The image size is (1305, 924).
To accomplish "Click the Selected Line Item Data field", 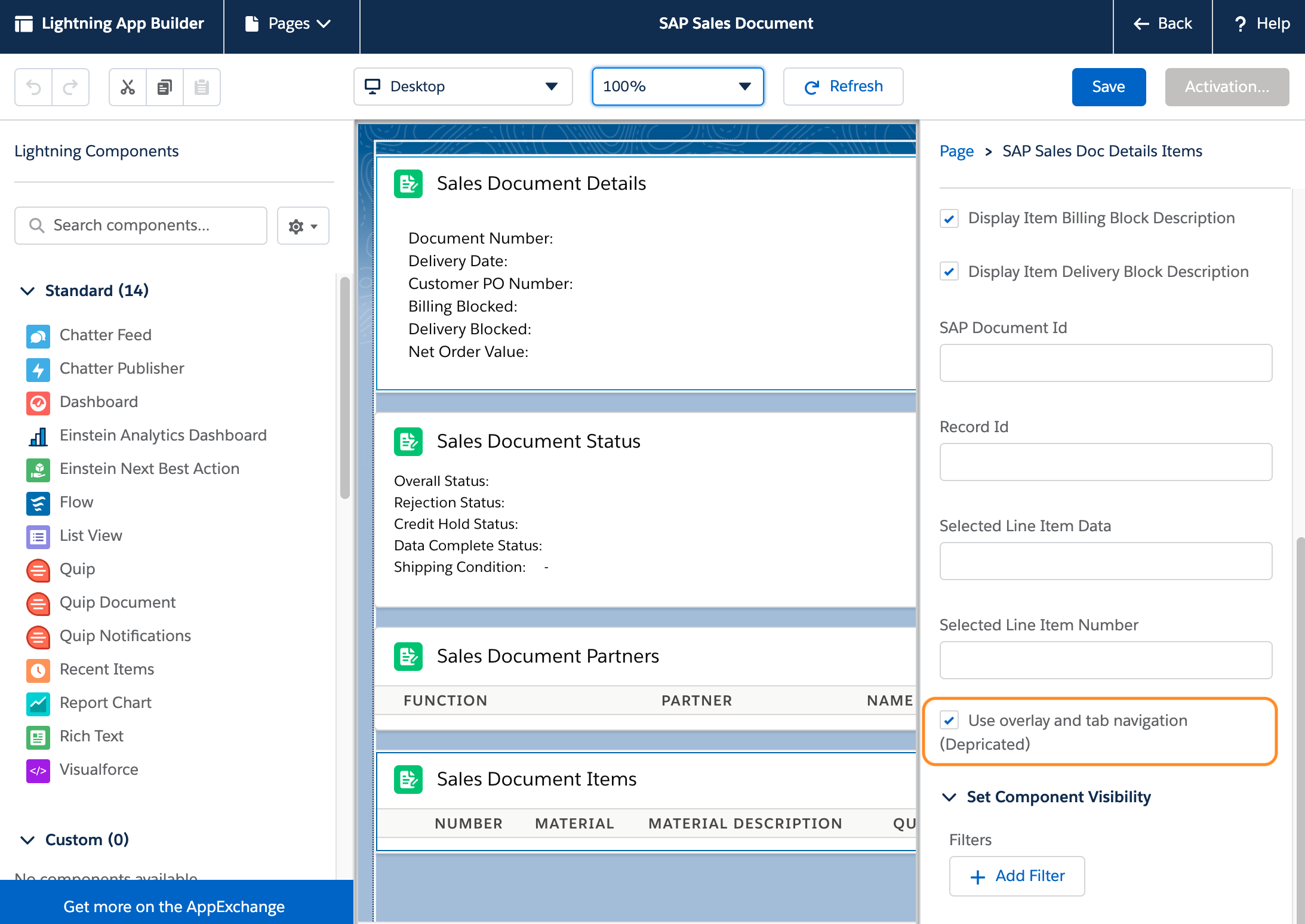I will pos(1106,561).
